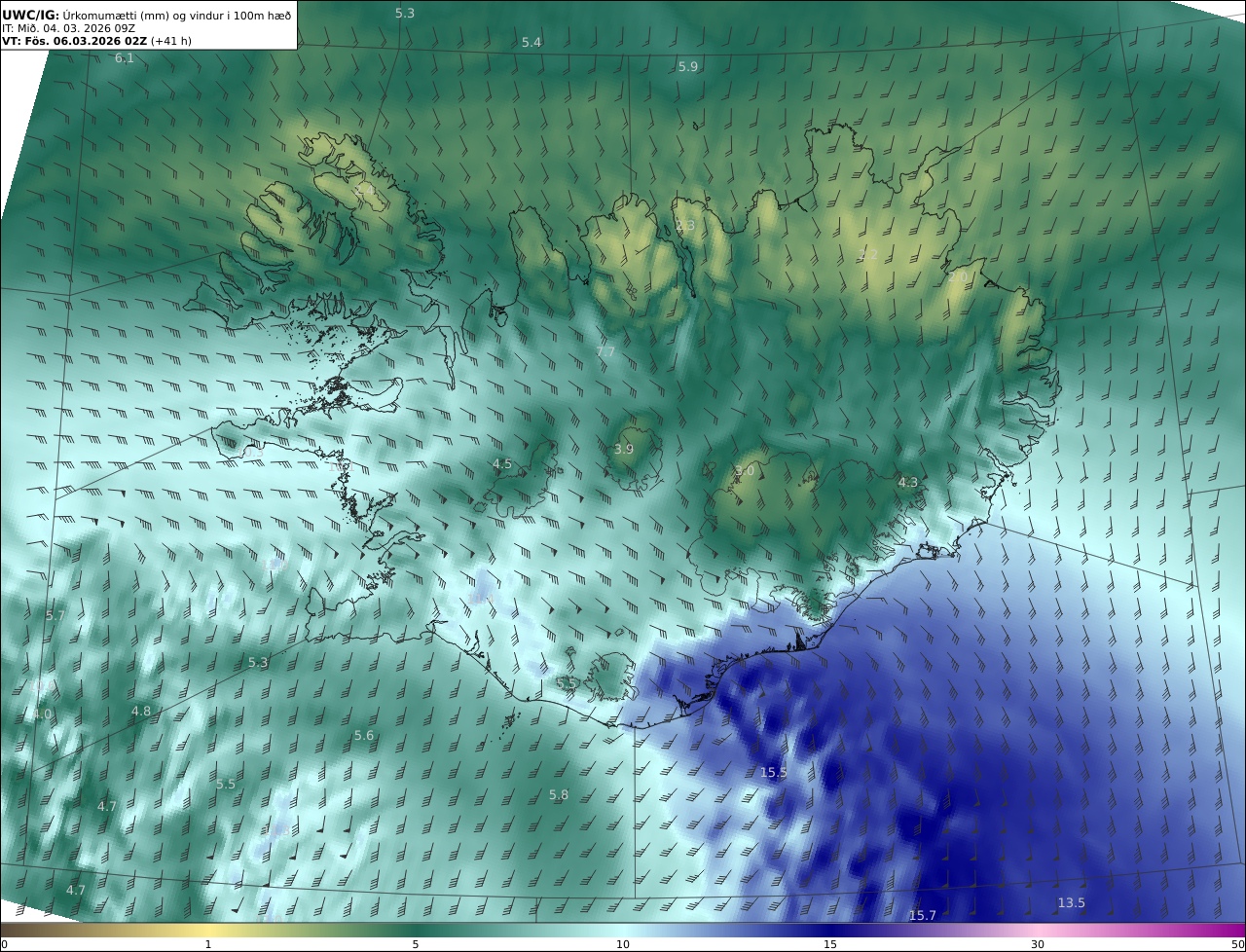Screen dimensions: 1246x952
Task: Select the 2.4 value over the Westfjords
Action: 366,192
